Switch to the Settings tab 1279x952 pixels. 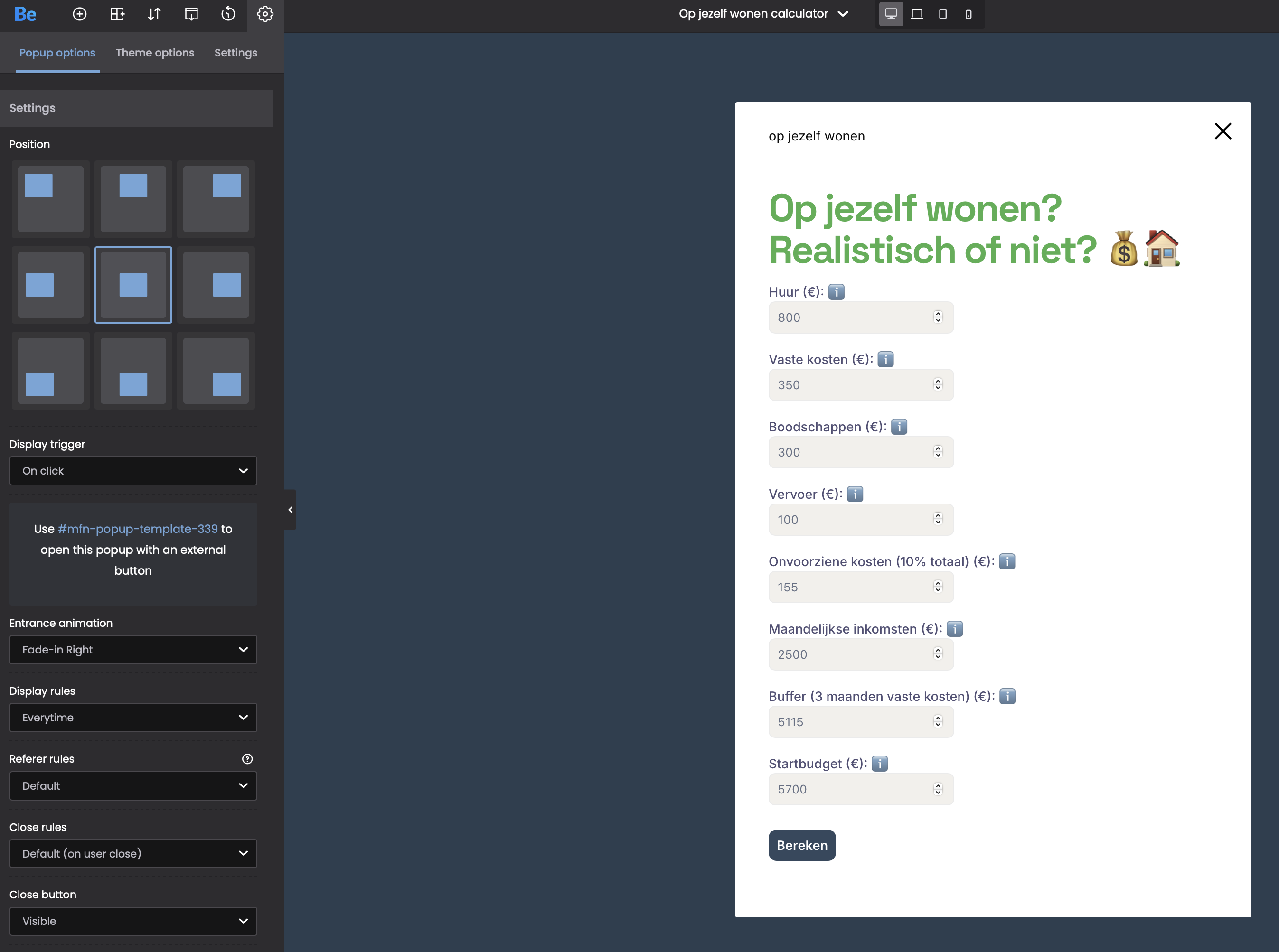(236, 52)
